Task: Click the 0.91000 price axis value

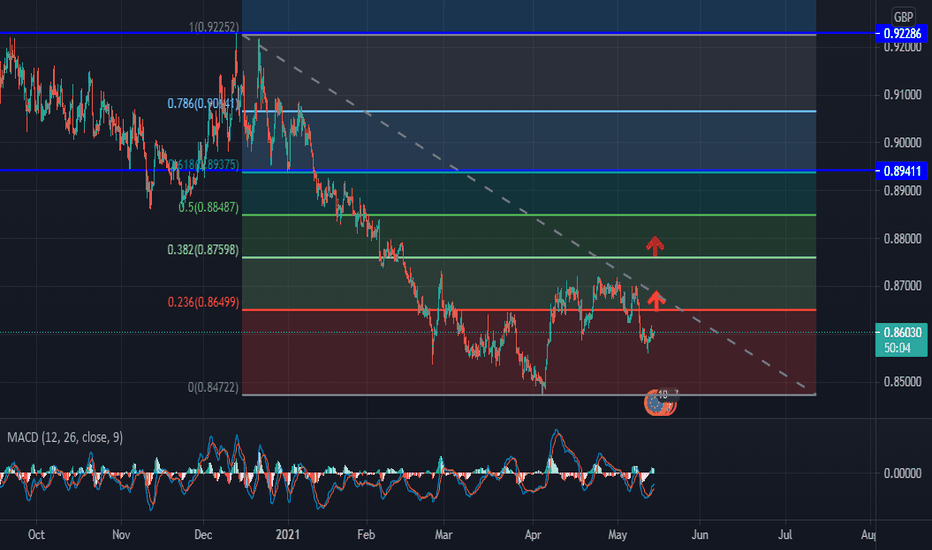Action: click(902, 95)
